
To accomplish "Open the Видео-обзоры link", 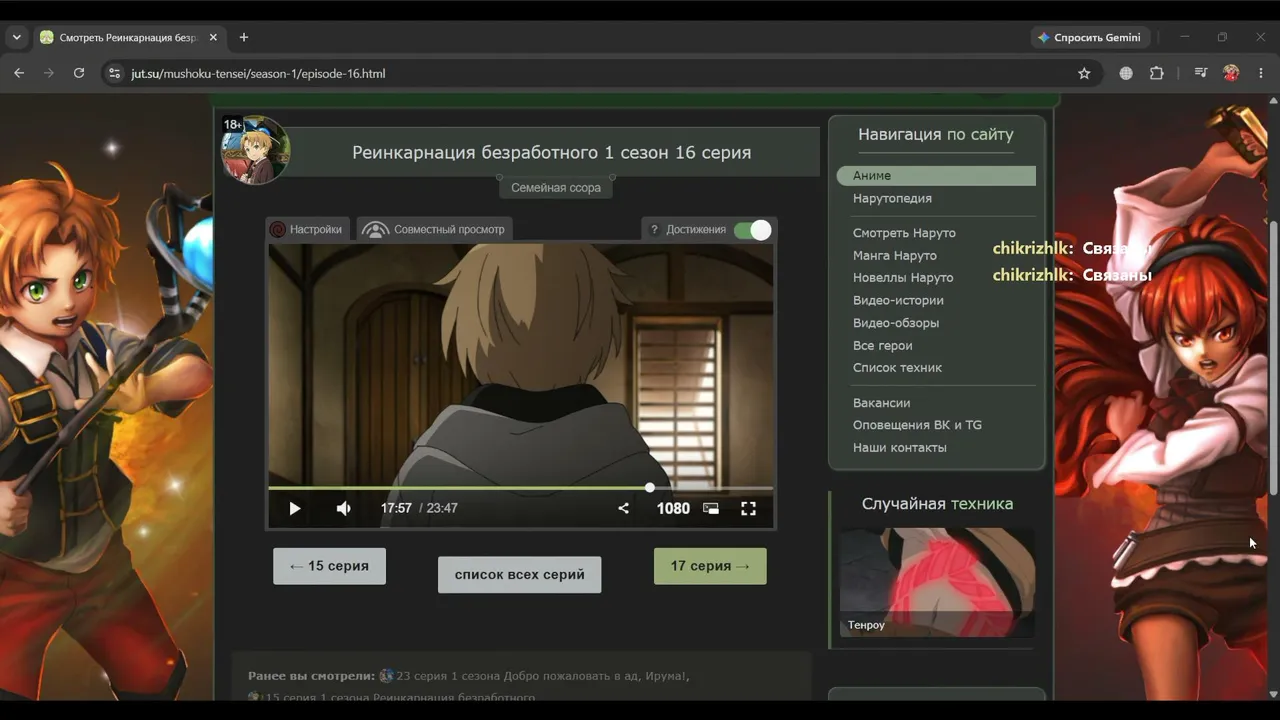I will (x=896, y=323).
